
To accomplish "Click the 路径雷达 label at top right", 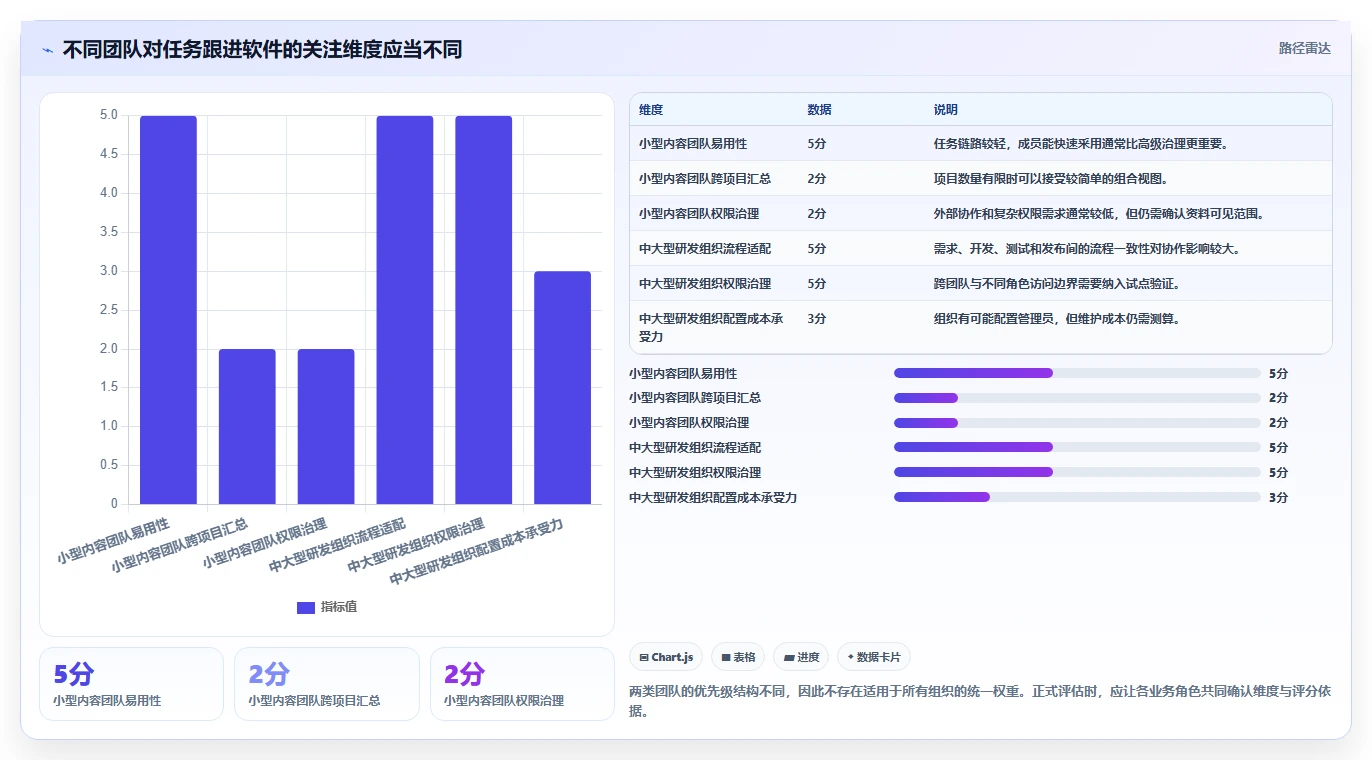I will (x=1305, y=48).
